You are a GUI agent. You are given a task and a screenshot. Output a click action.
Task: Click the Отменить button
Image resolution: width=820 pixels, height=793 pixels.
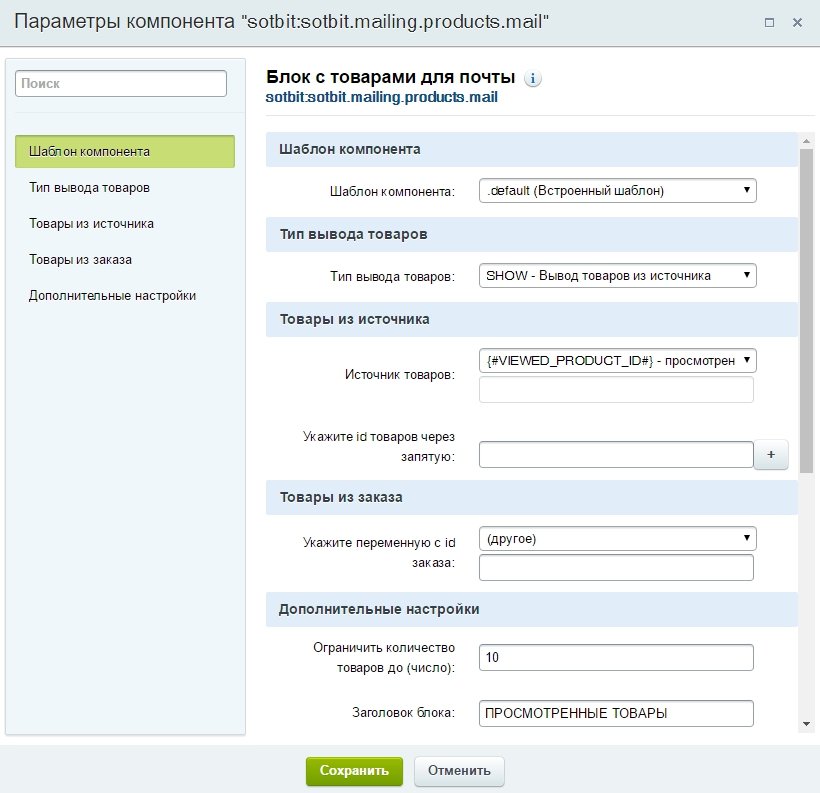[459, 771]
